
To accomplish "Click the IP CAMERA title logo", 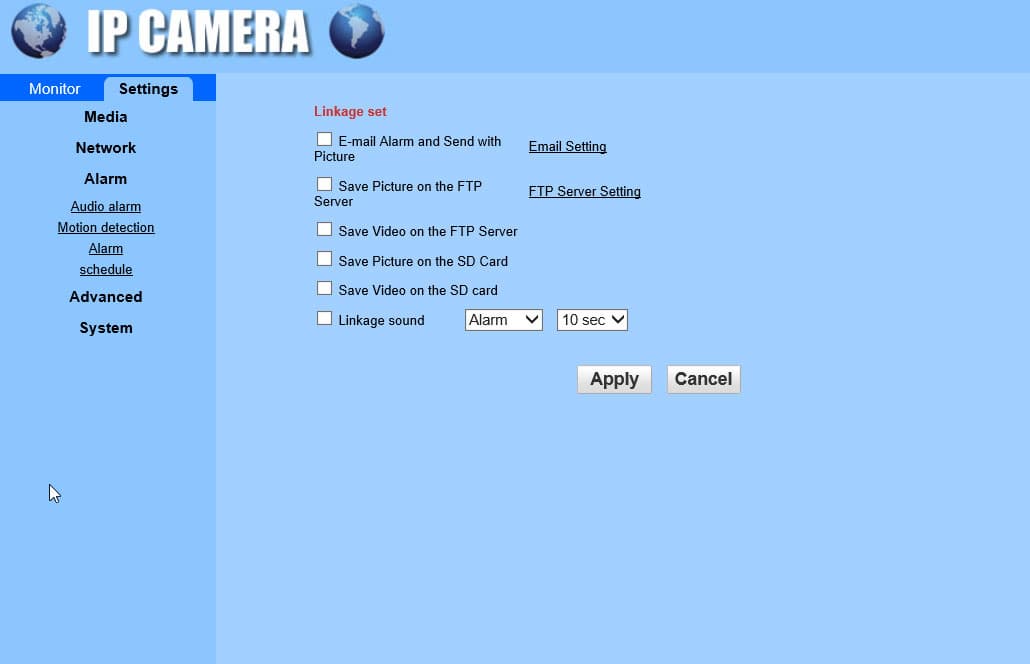I will tap(198, 32).
